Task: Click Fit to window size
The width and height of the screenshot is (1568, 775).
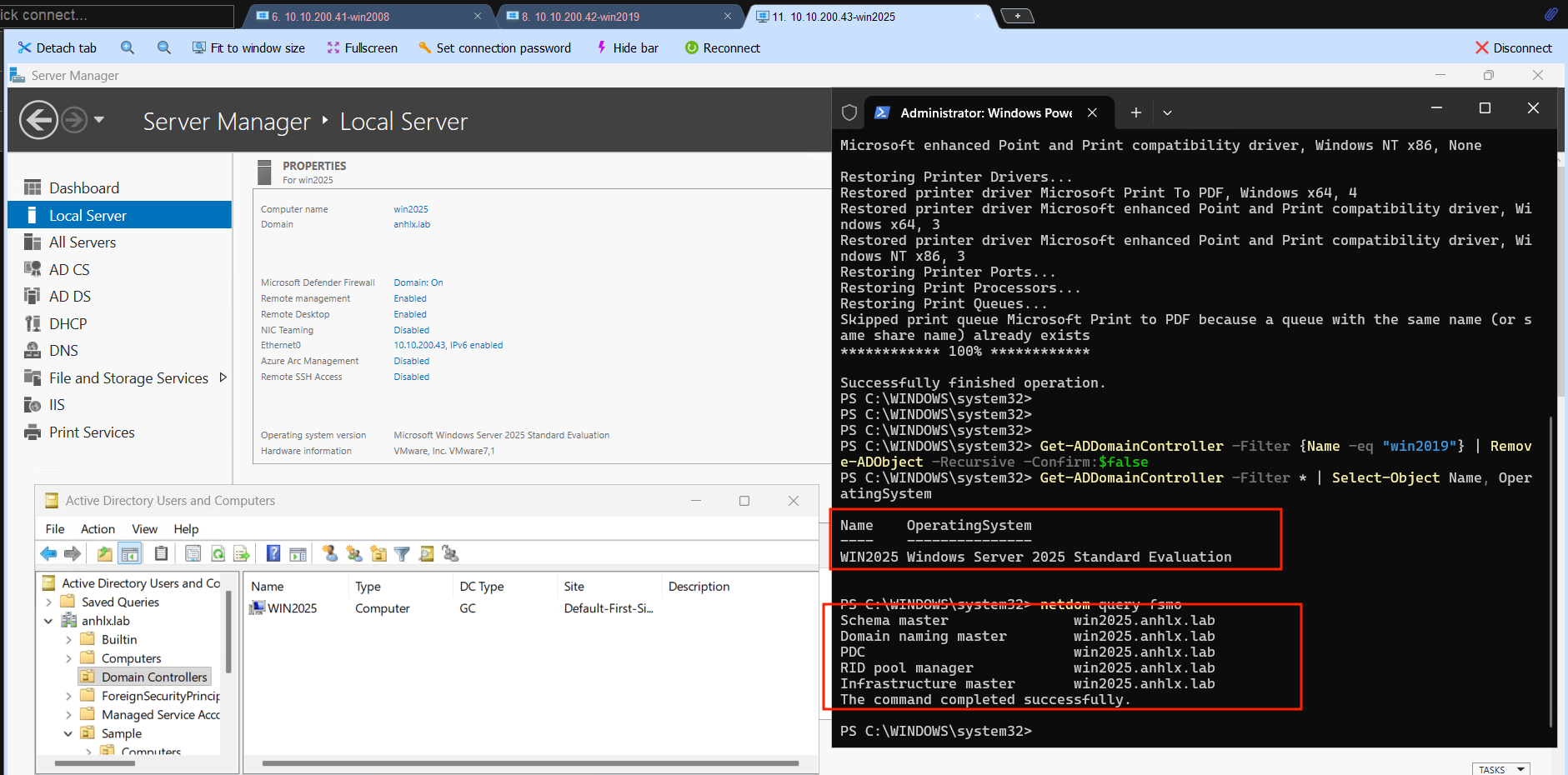Action: pyautogui.click(x=248, y=47)
